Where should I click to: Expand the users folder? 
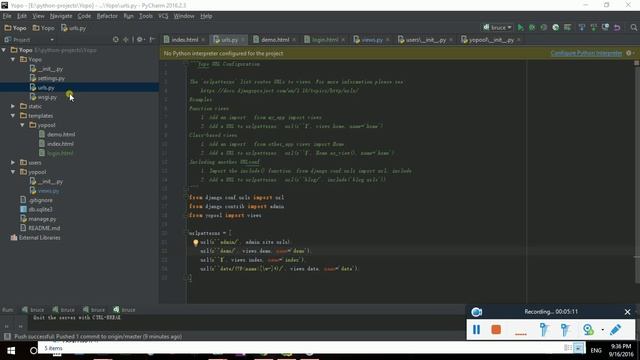13,162
